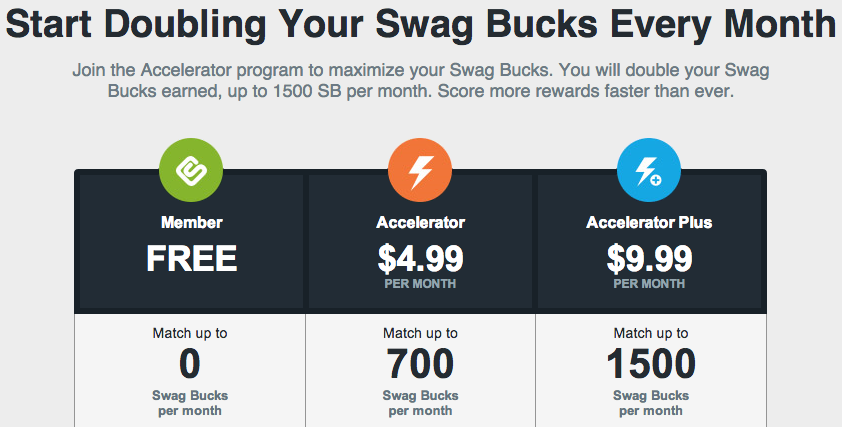Click the $4.99 price label
Image resolution: width=842 pixels, height=427 pixels.
point(420,258)
